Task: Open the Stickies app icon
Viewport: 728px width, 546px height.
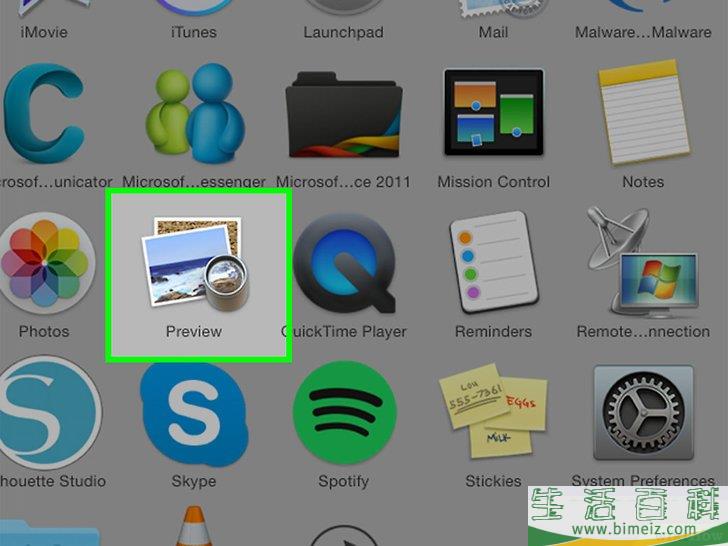Action: (x=493, y=411)
